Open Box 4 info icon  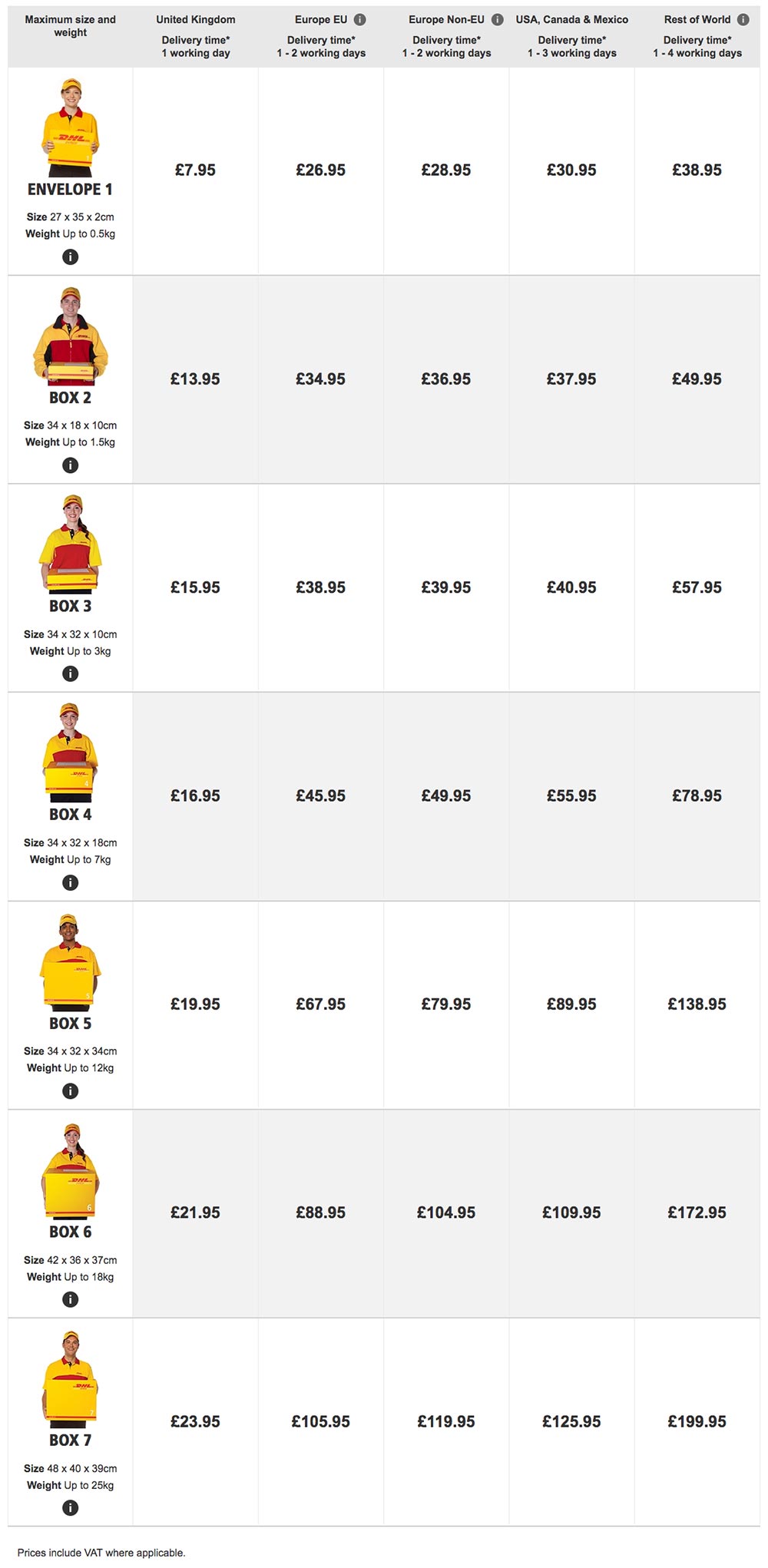(70, 883)
